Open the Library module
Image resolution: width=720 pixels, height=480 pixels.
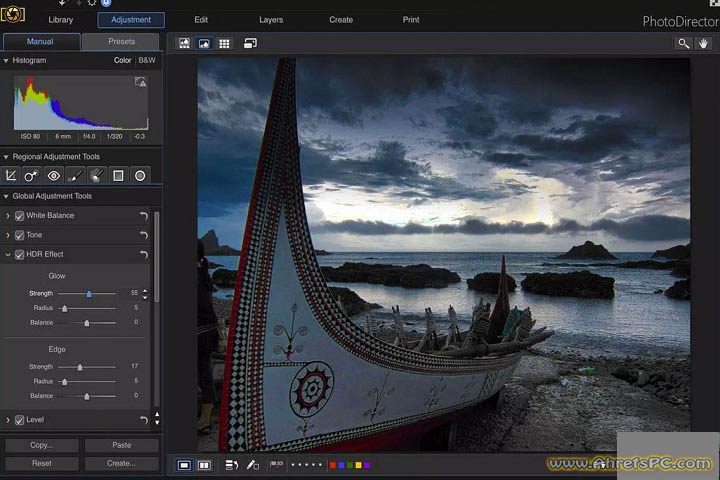(61, 20)
